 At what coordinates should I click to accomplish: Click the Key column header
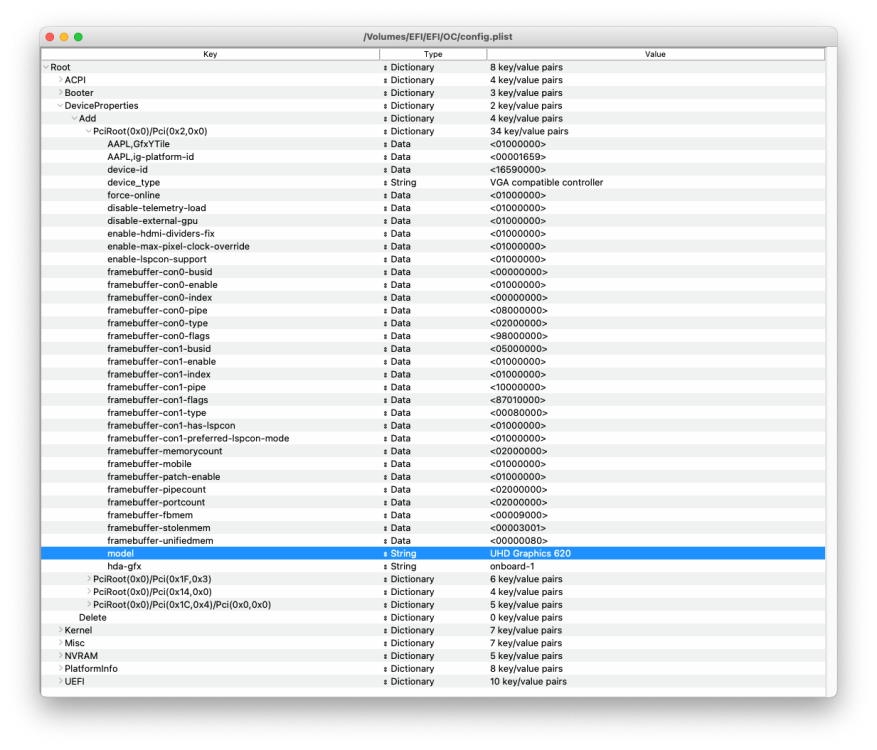[x=210, y=54]
